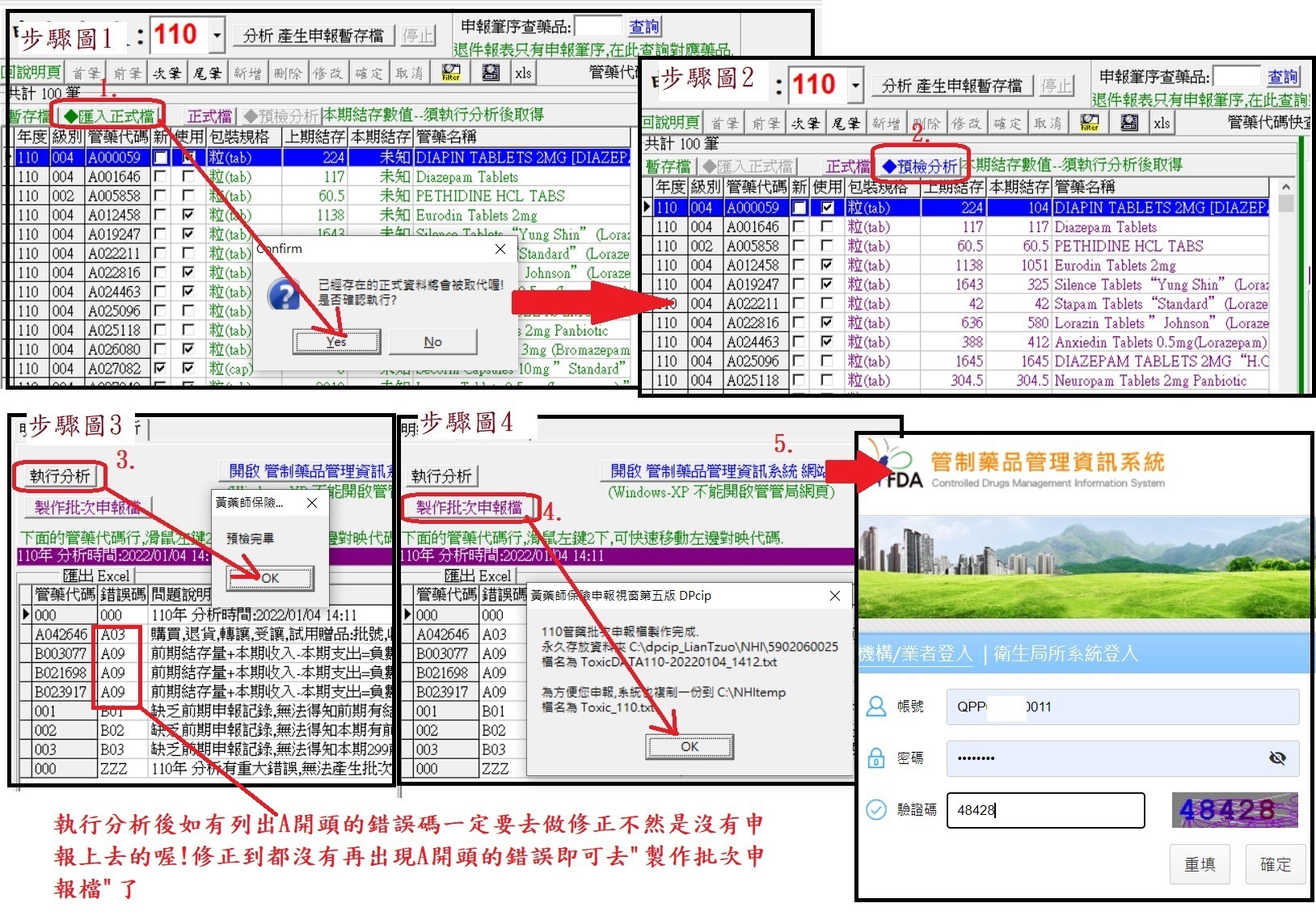Toggle 使用 checkbox for A012458 in step 1
The height and width of the screenshot is (920, 1316).
click(188, 215)
